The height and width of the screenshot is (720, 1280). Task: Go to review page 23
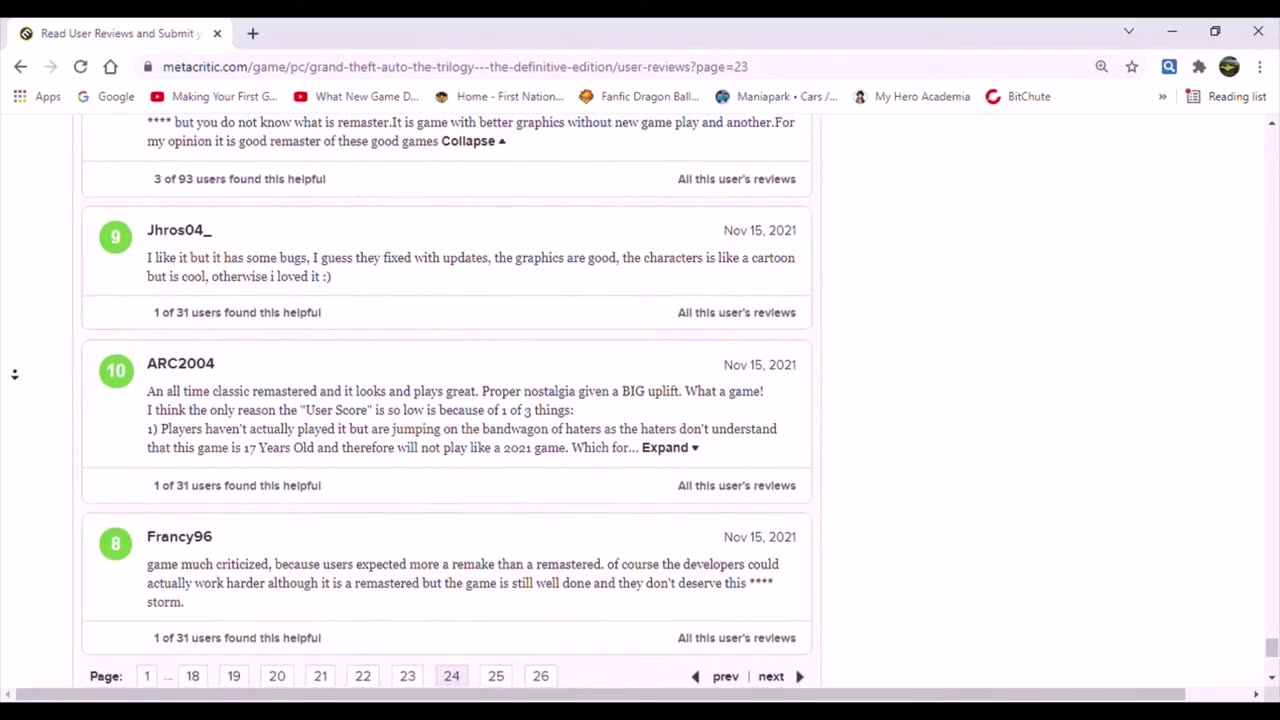407,677
